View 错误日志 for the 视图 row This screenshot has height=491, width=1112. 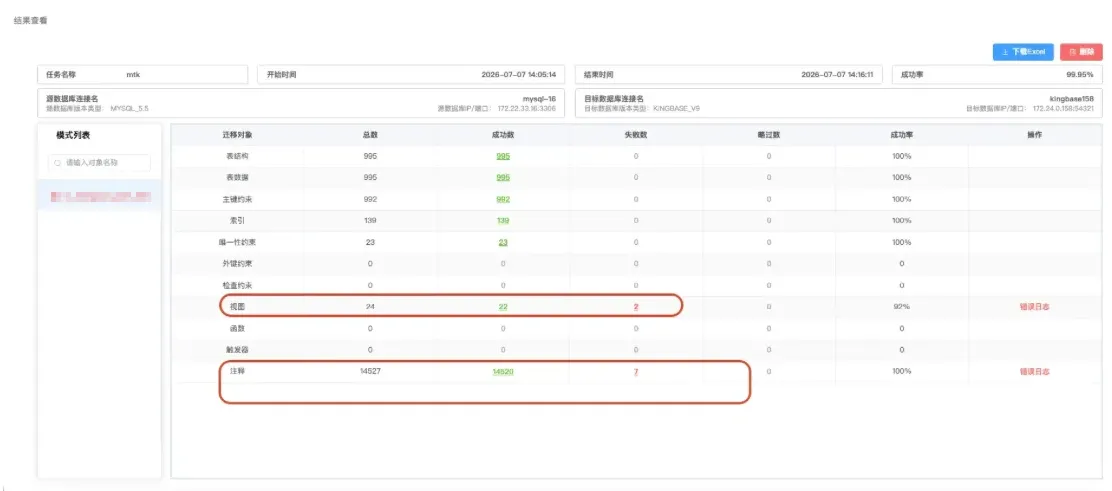coord(1034,307)
